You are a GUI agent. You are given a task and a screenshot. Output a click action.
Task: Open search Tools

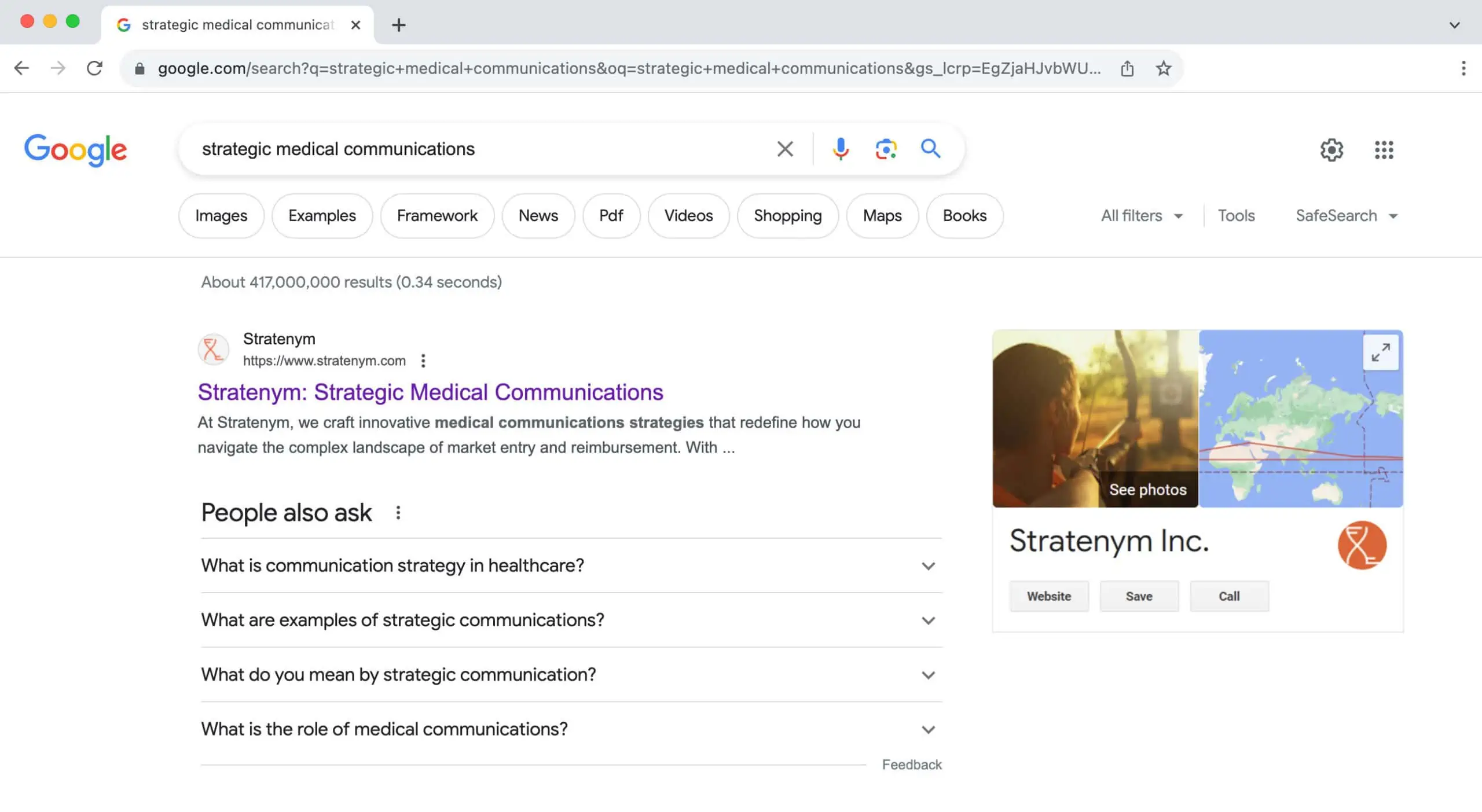(1236, 215)
